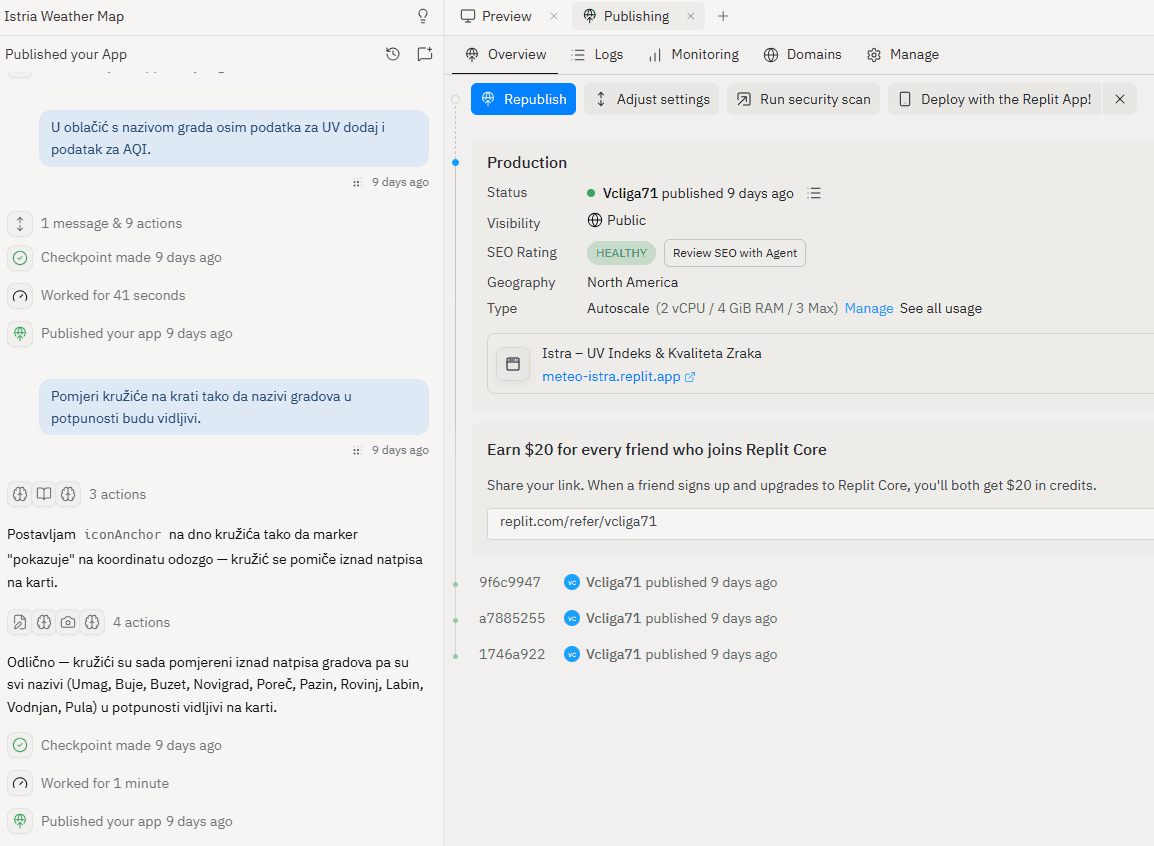Click the lightbulb icon beside Istria Weather Map

coord(423,16)
